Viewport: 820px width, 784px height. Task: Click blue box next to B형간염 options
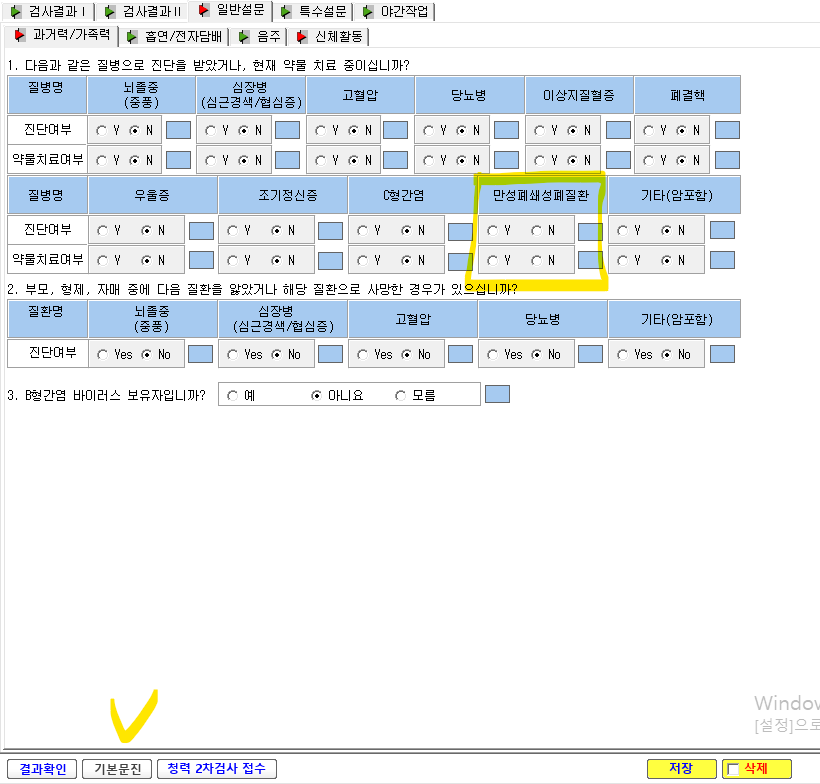[497, 394]
